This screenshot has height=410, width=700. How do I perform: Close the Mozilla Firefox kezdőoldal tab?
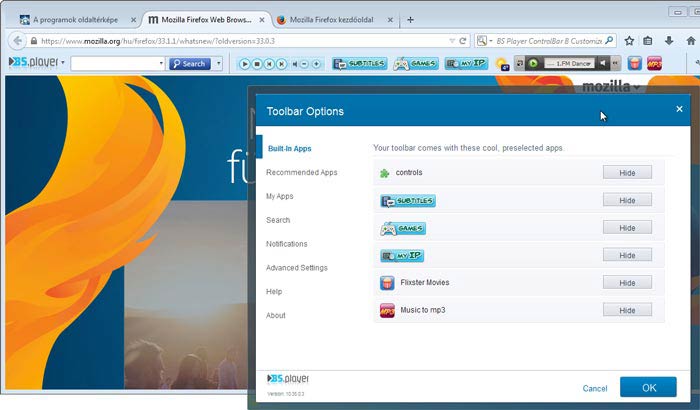click(390, 20)
